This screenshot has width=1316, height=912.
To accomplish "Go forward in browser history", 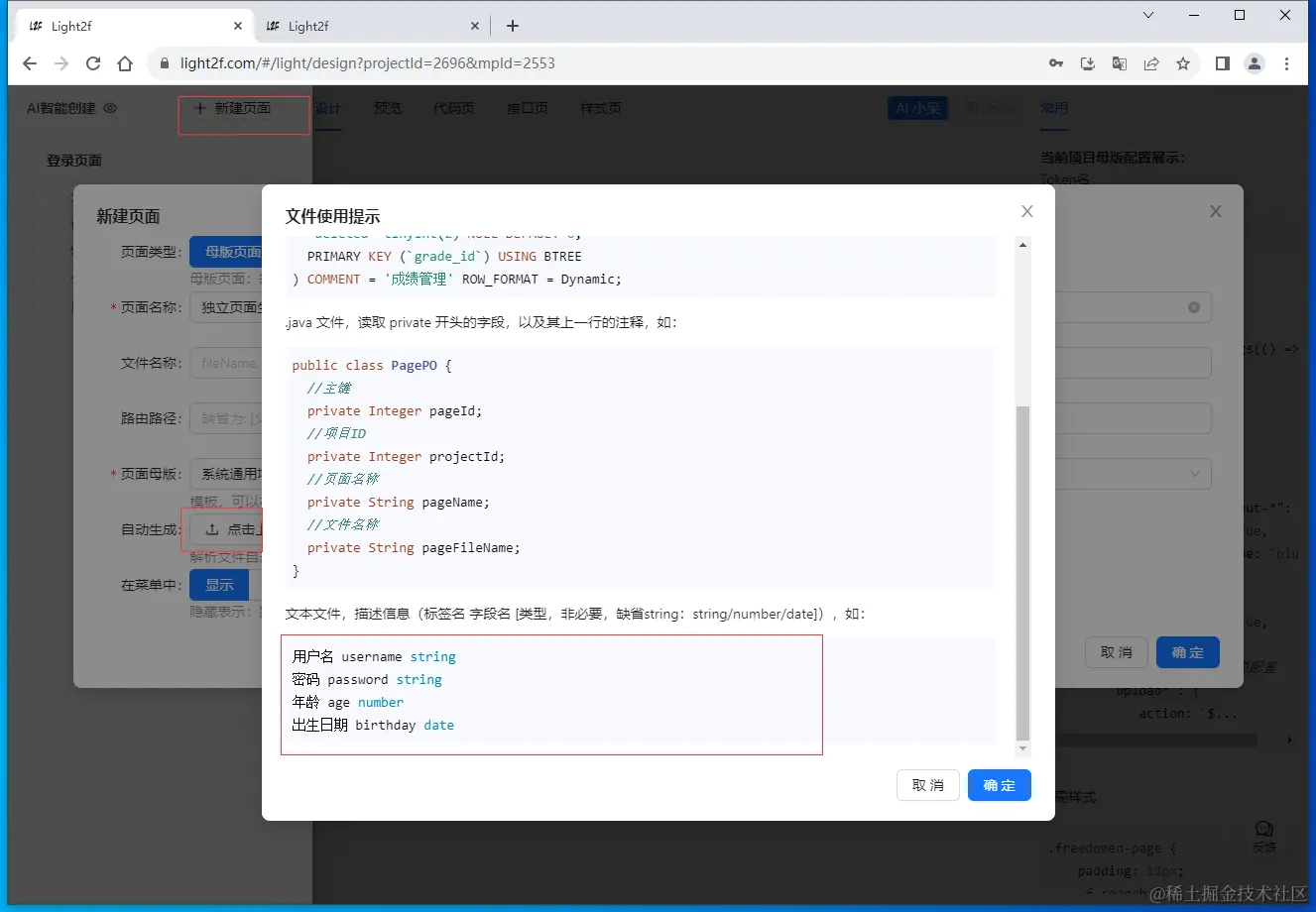I will pyautogui.click(x=61, y=63).
